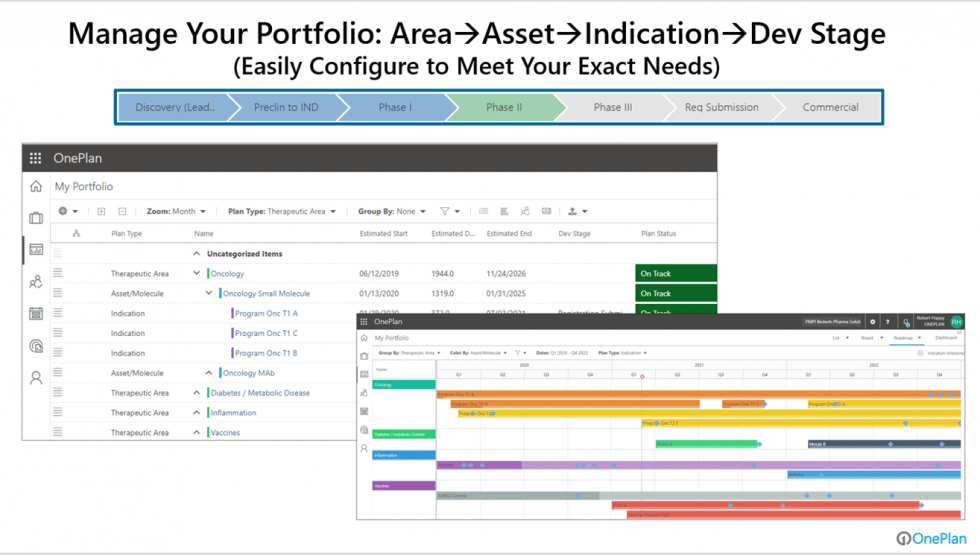Image resolution: width=980 pixels, height=555 pixels.
Task: Click the print icon next to Indication Milestones
Action: pyautogui.click(x=920, y=353)
